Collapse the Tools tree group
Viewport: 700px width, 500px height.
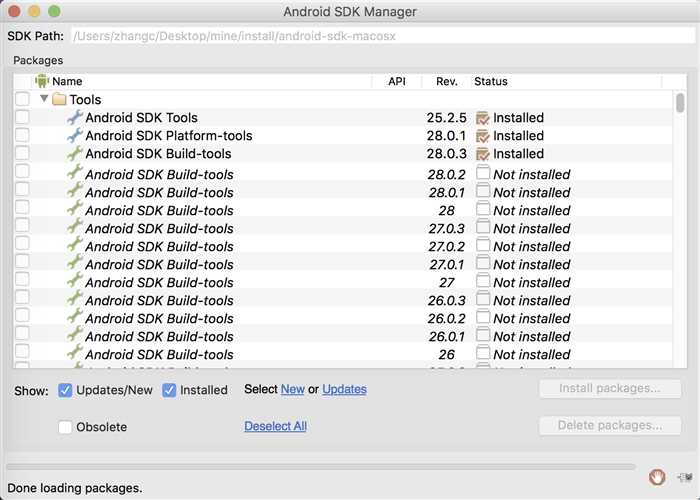(x=44, y=98)
